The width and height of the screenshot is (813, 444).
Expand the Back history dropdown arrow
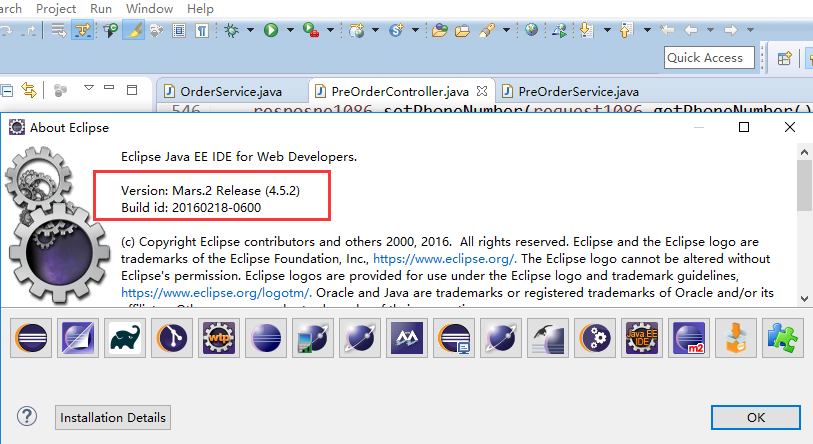710,30
